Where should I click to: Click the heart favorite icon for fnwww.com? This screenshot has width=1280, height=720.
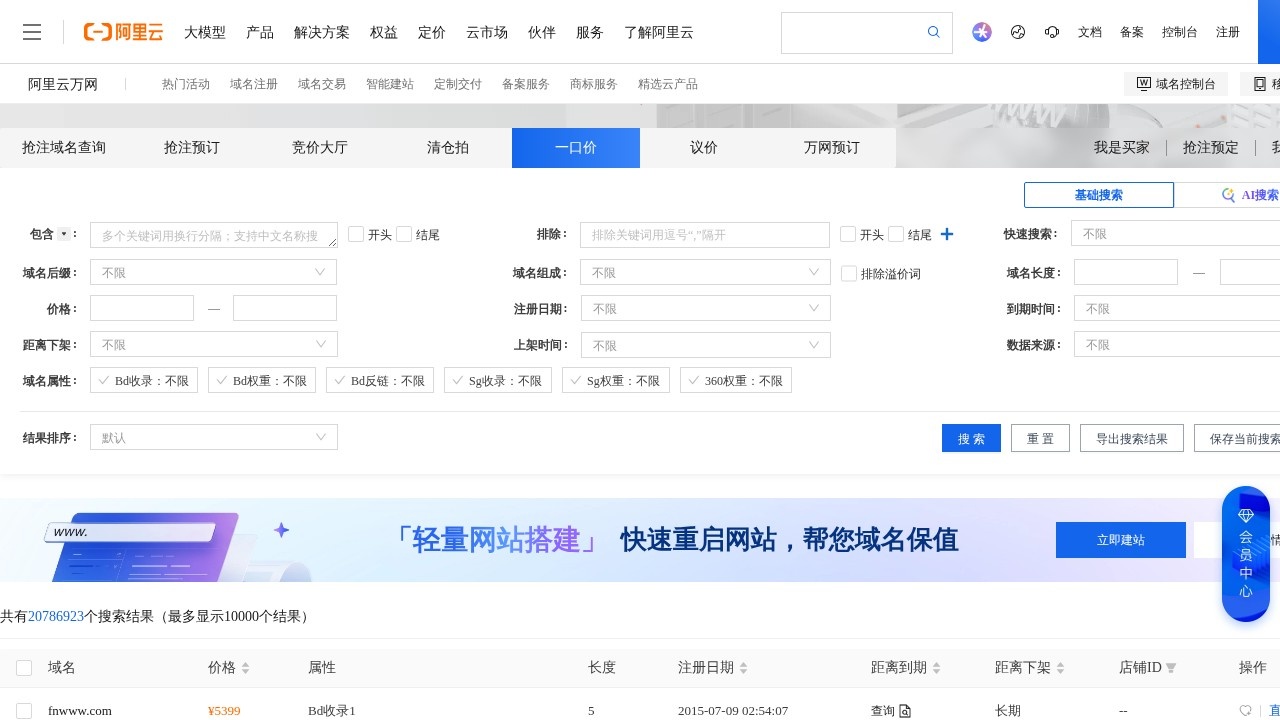1245,711
